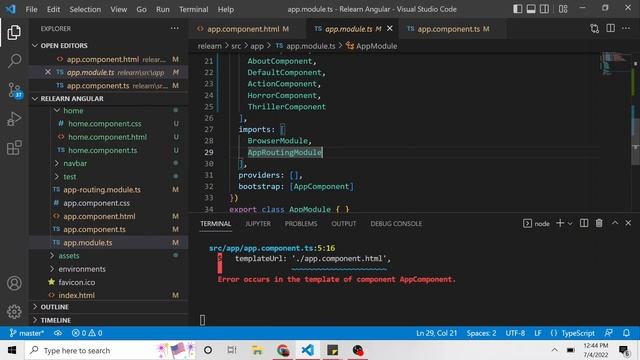Click Ln 29, Col 21 position indicator

click(x=436, y=333)
